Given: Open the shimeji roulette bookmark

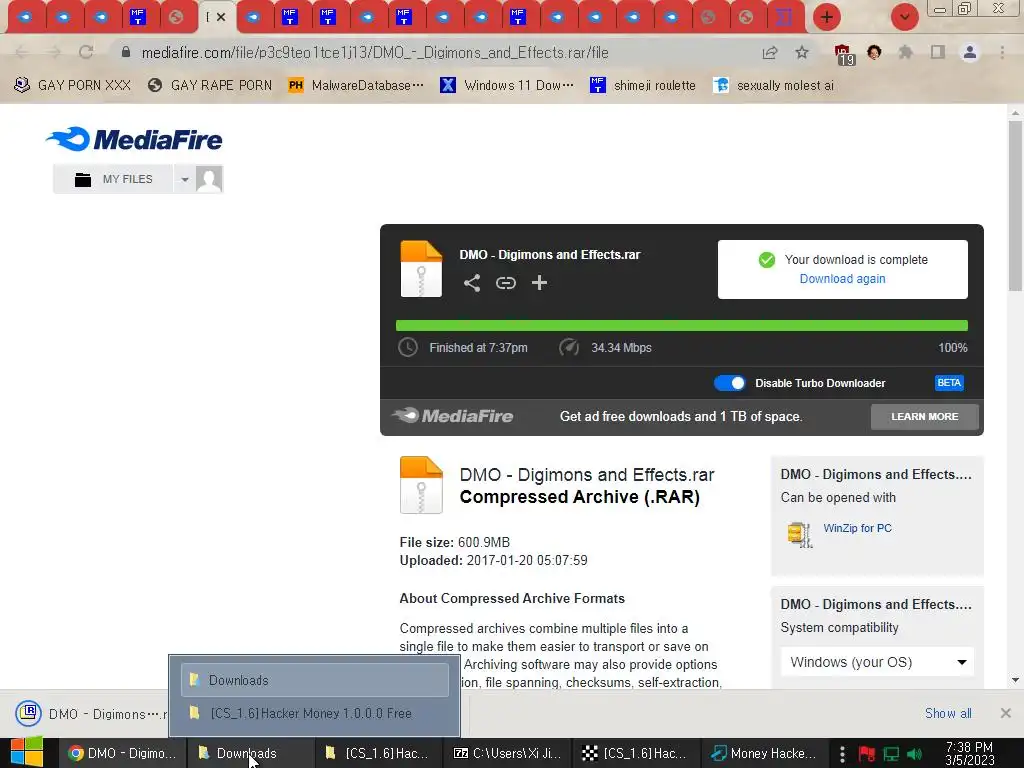Looking at the screenshot, I should tap(643, 86).
